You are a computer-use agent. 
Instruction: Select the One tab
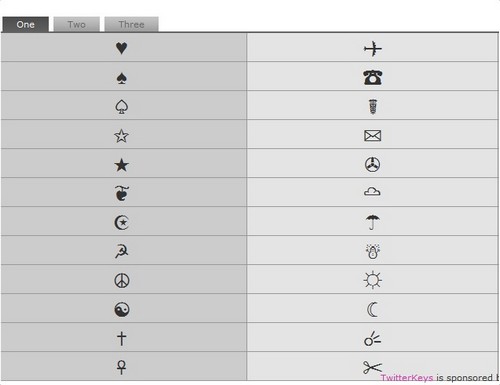(25, 24)
